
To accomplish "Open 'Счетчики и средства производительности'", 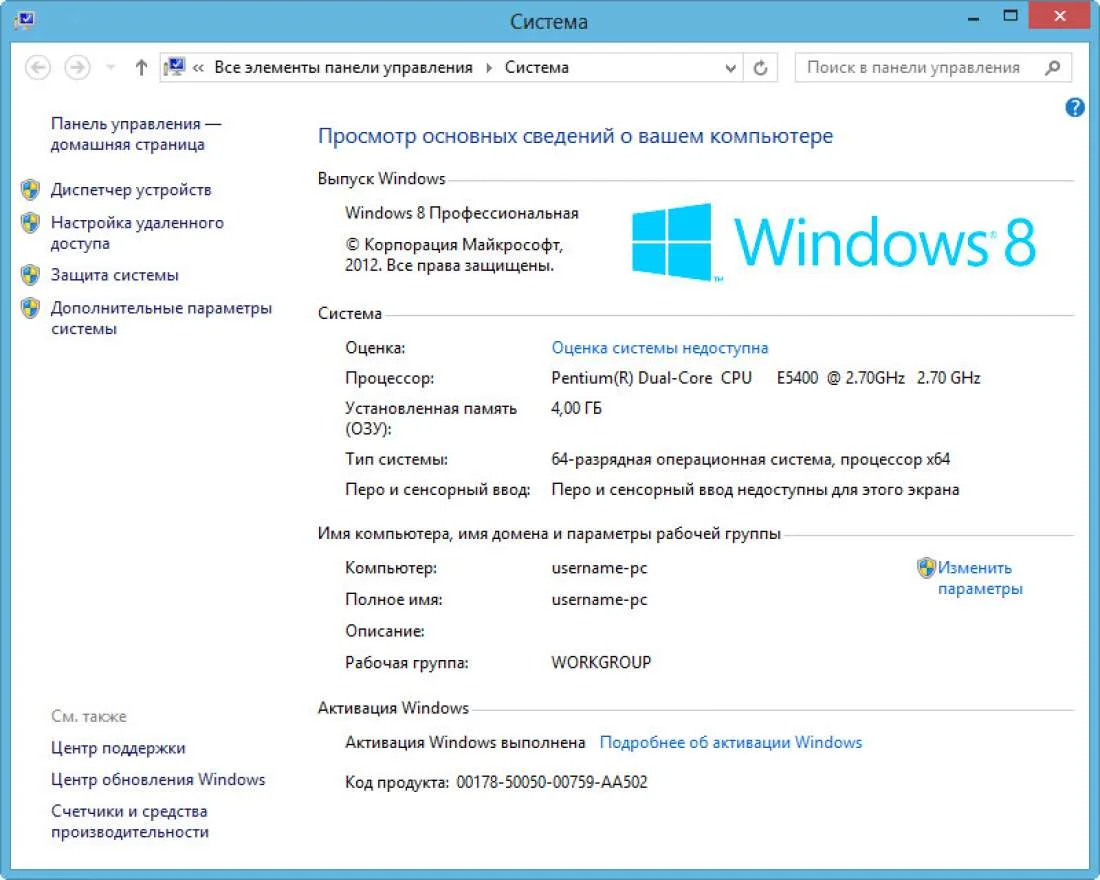I will [x=130, y=821].
